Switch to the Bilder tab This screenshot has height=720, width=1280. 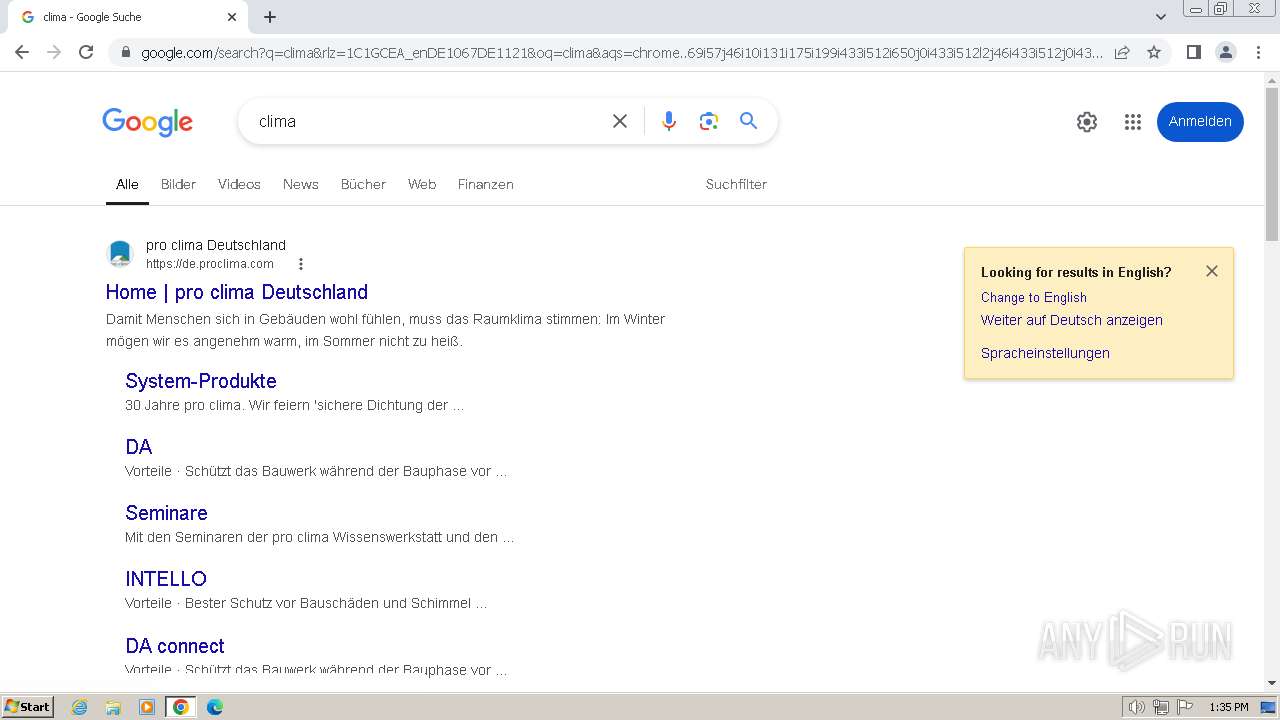click(x=178, y=184)
